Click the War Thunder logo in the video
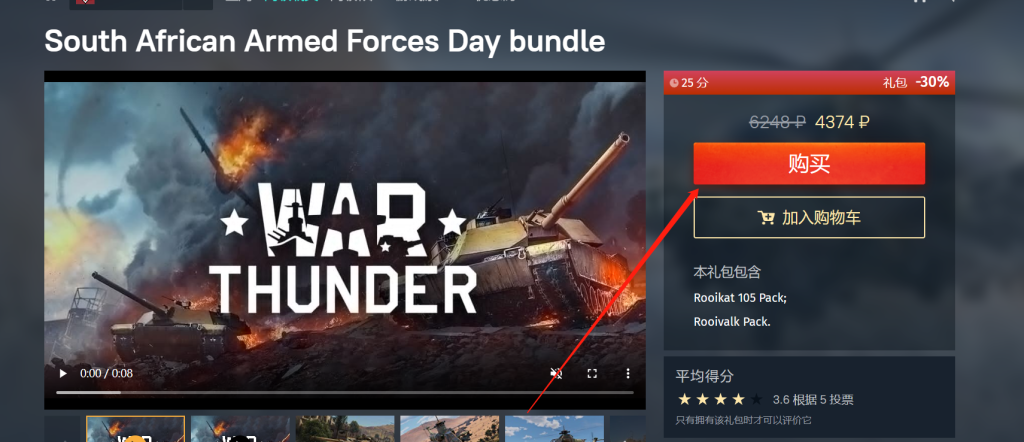Screen dimensions: 1024x442 [345, 247]
